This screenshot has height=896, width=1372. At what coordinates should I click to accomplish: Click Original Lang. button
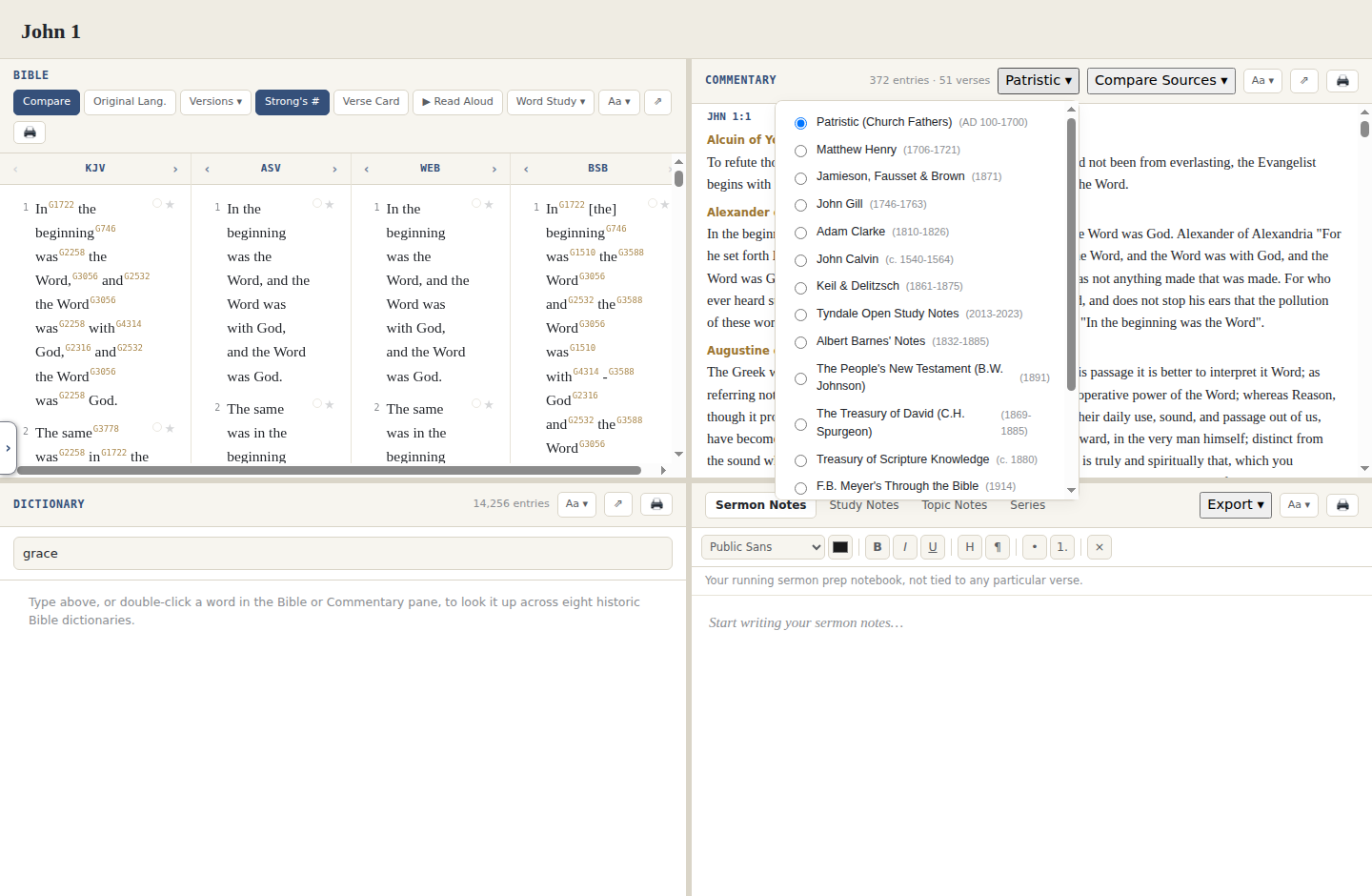coord(130,102)
